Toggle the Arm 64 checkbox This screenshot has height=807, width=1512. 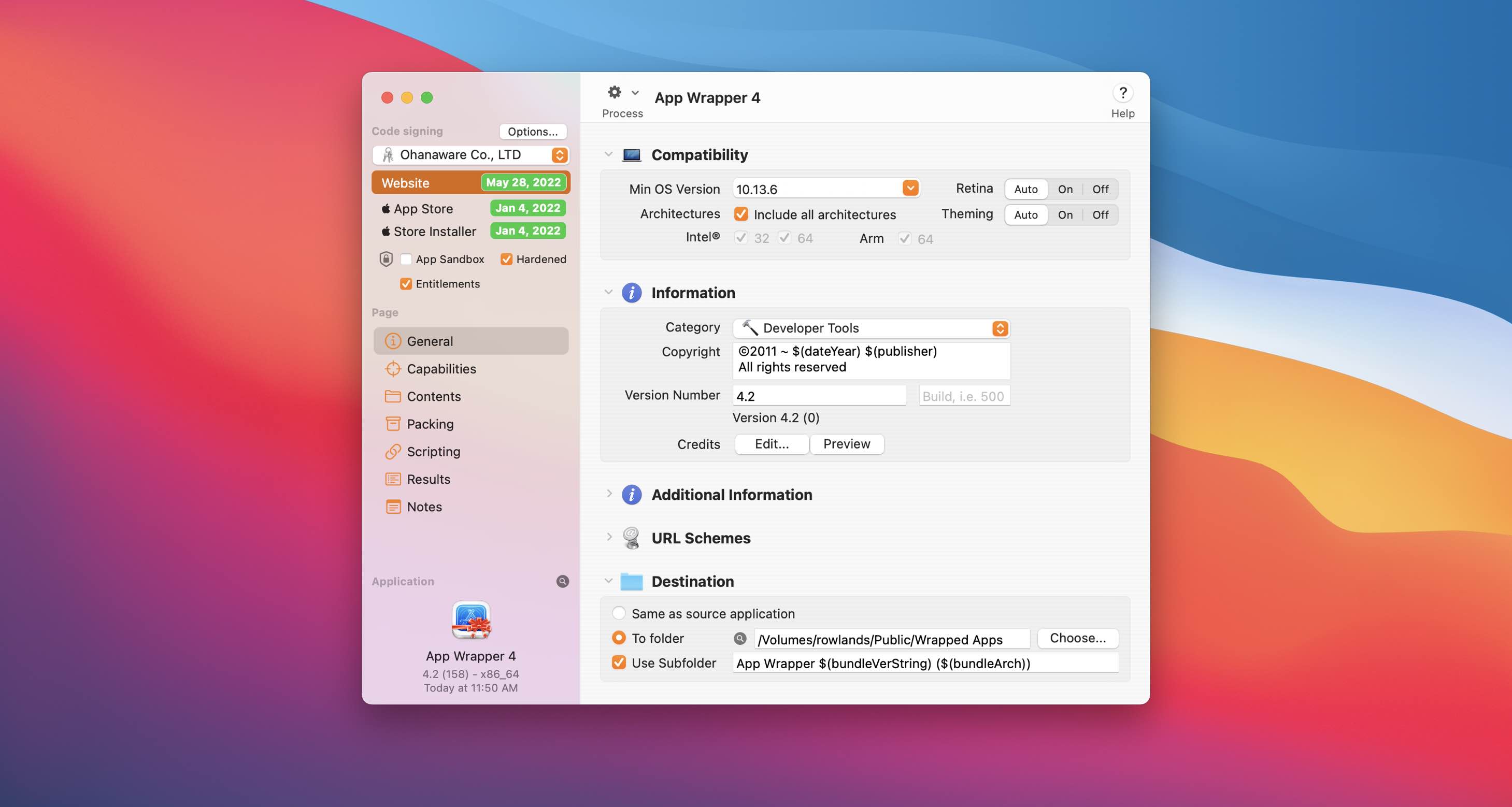tap(905, 238)
